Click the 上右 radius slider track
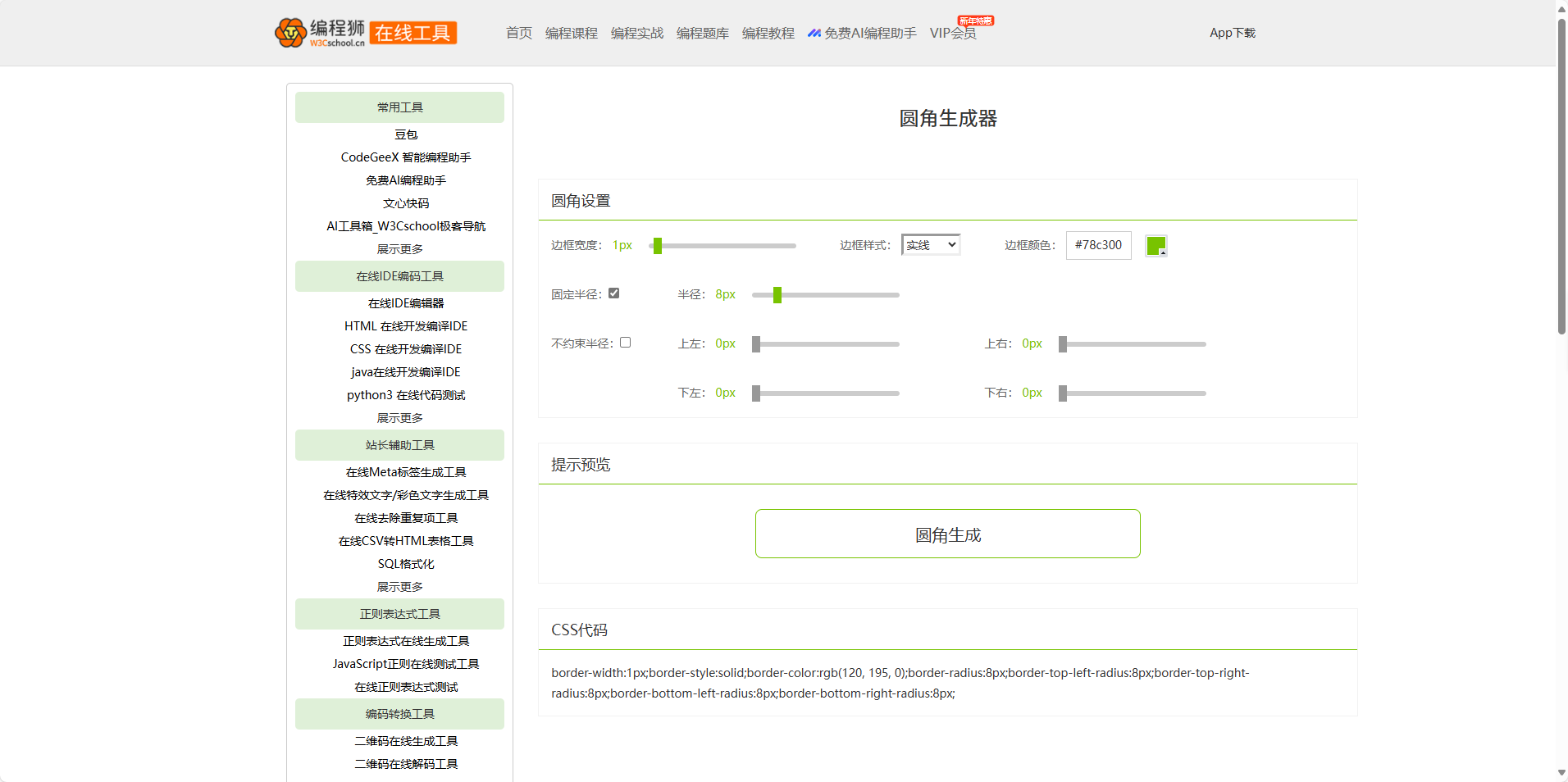The width and height of the screenshot is (1568, 782). [1133, 344]
